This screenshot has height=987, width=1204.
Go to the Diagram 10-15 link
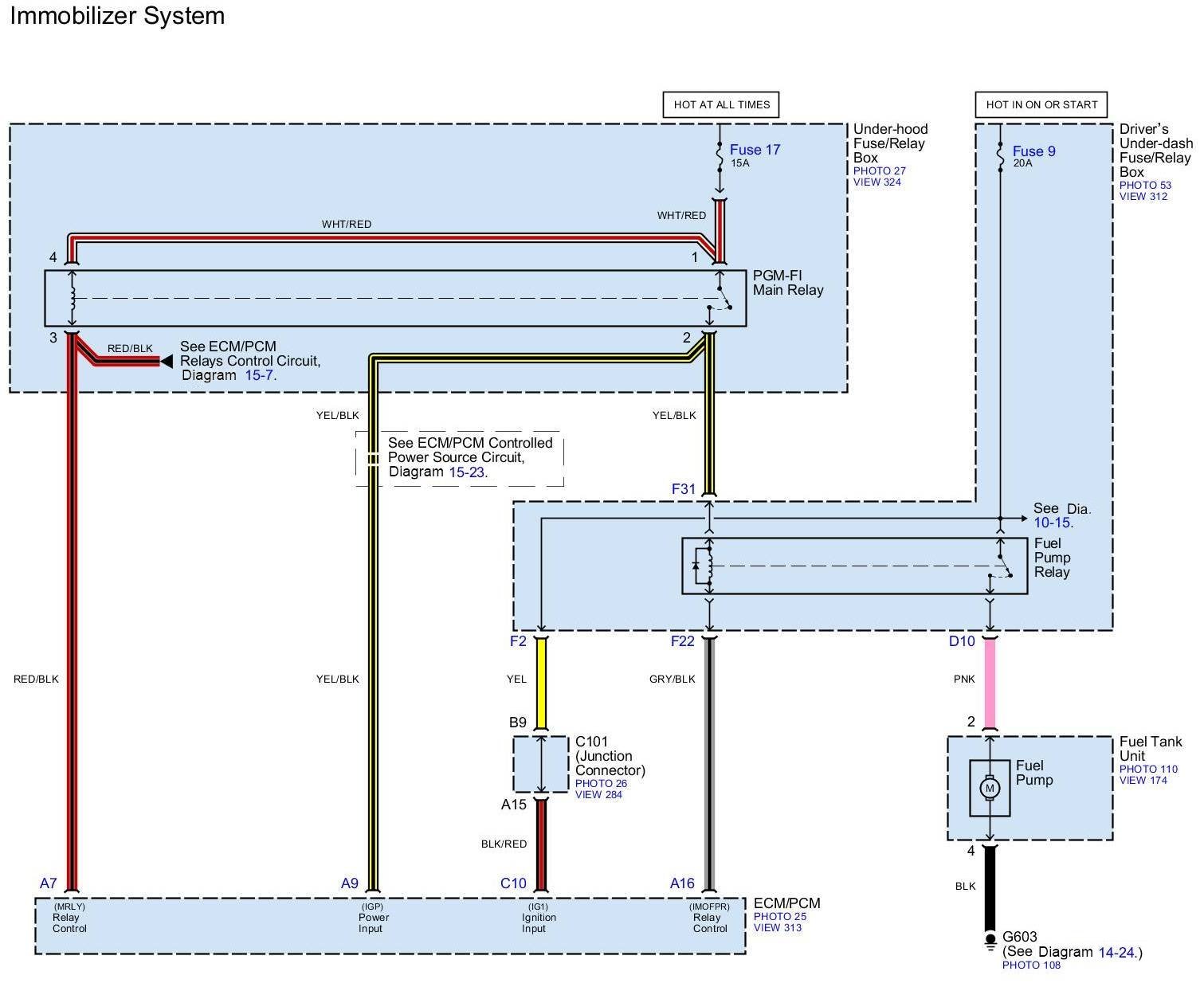tap(1052, 523)
